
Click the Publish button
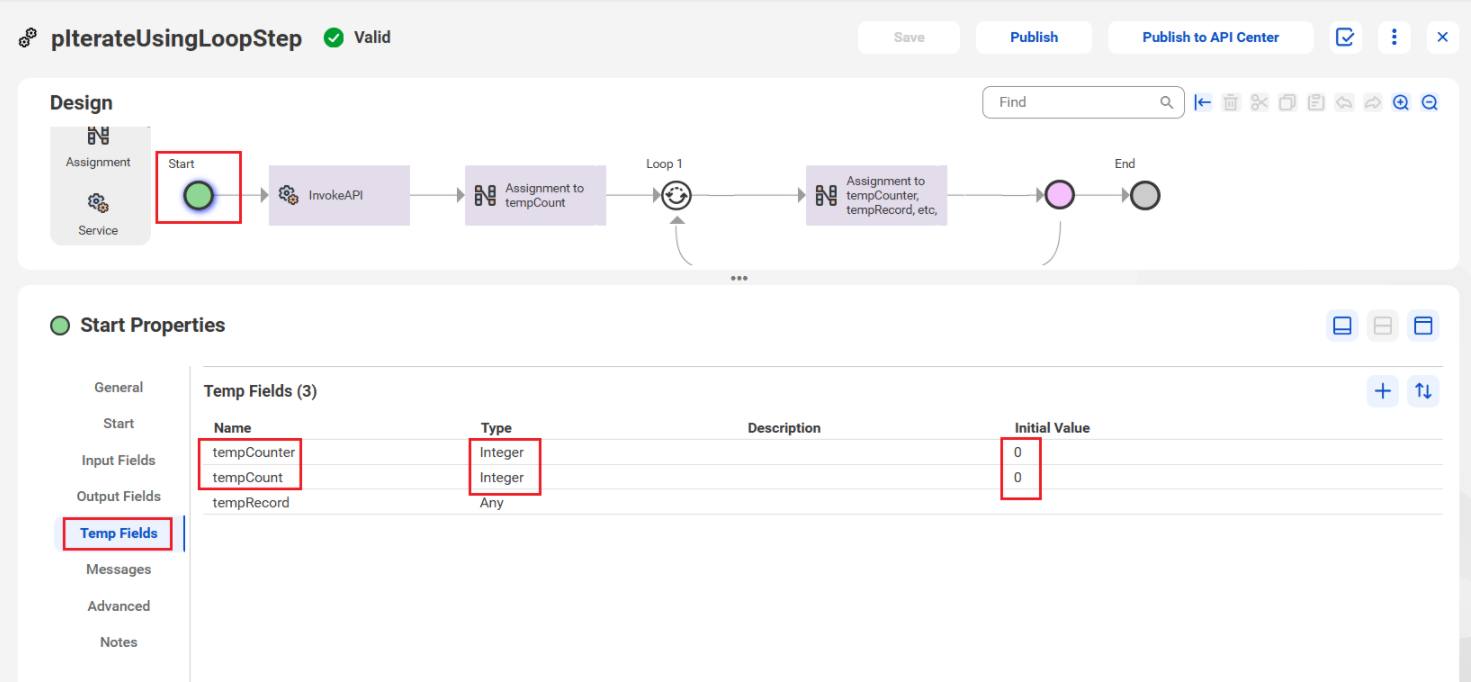tap(1034, 37)
